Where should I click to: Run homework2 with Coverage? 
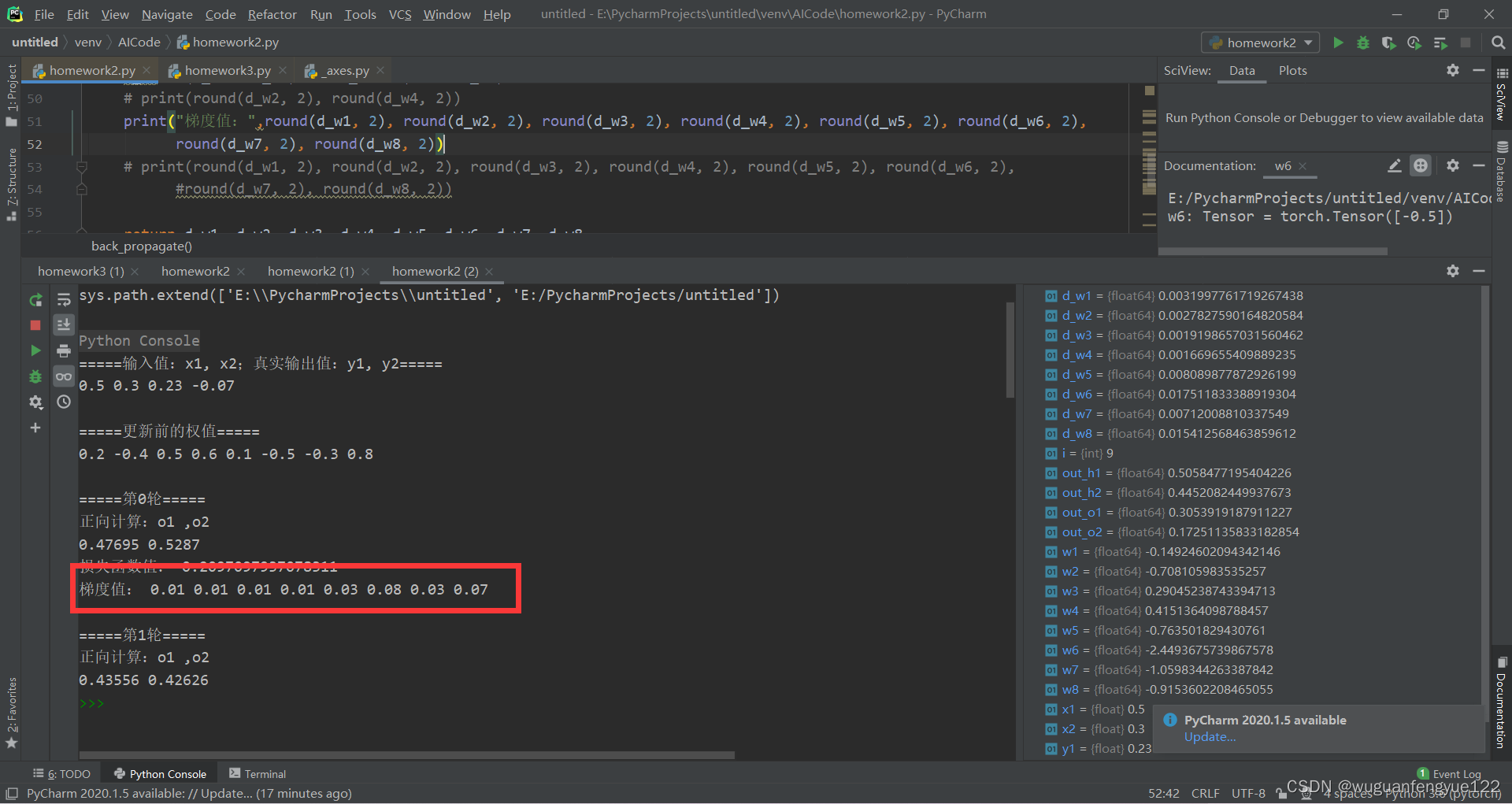pos(1388,43)
